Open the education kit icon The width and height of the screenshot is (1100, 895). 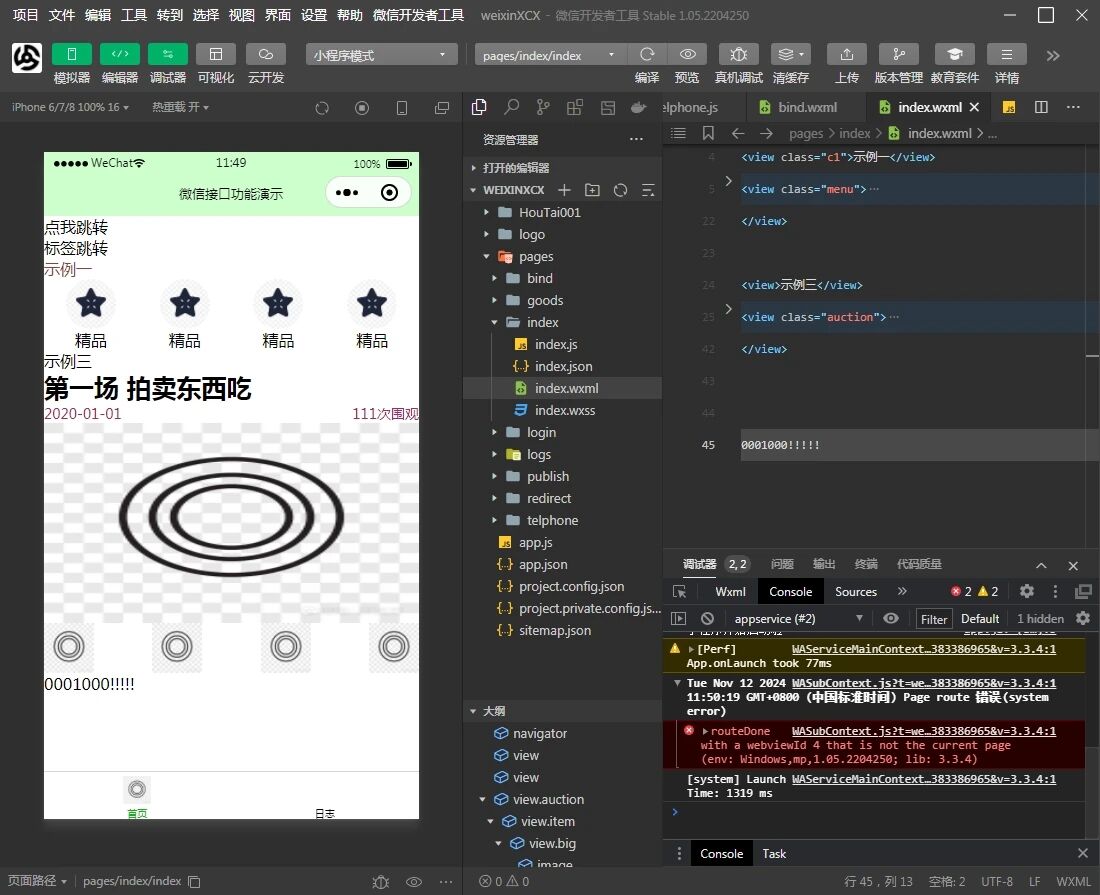point(954,54)
